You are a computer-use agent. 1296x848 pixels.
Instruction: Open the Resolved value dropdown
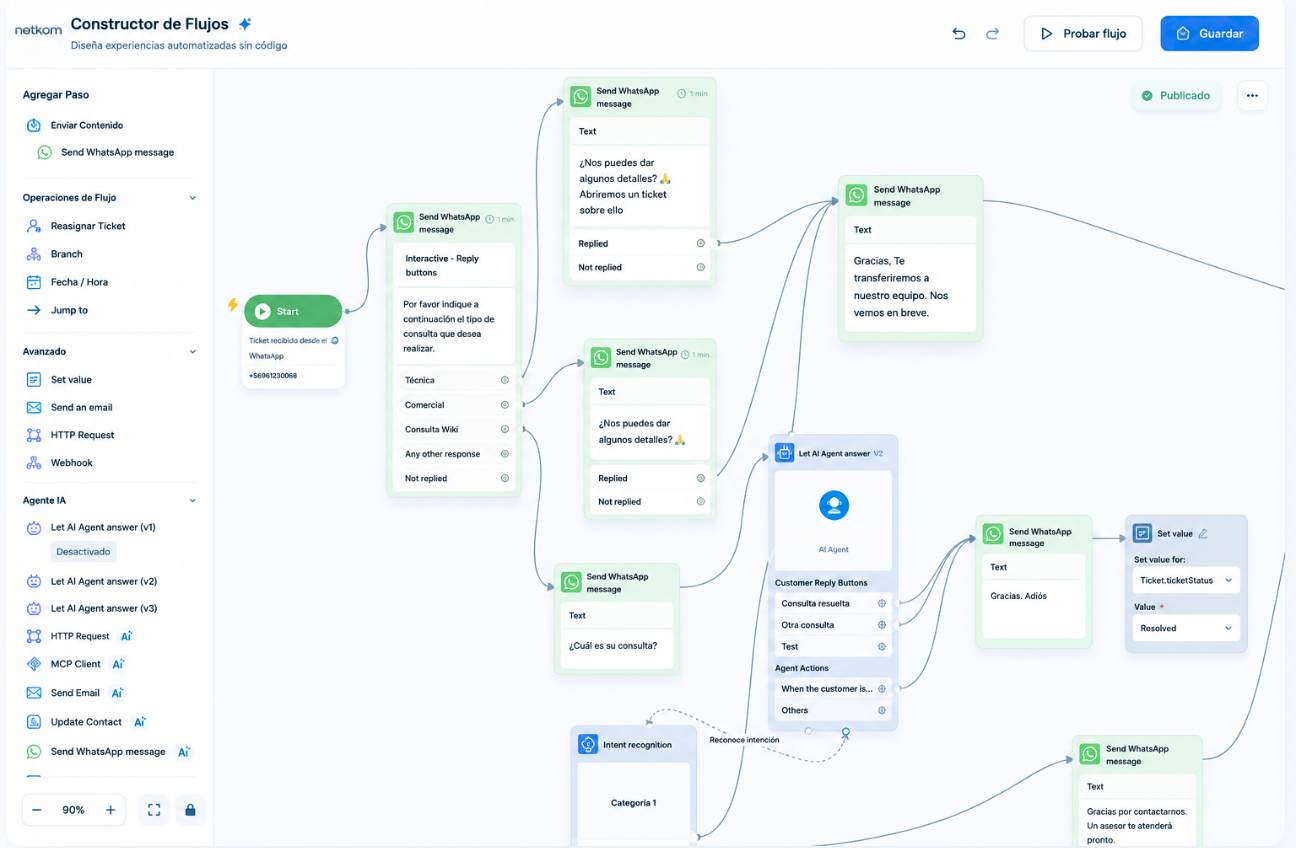point(1186,628)
